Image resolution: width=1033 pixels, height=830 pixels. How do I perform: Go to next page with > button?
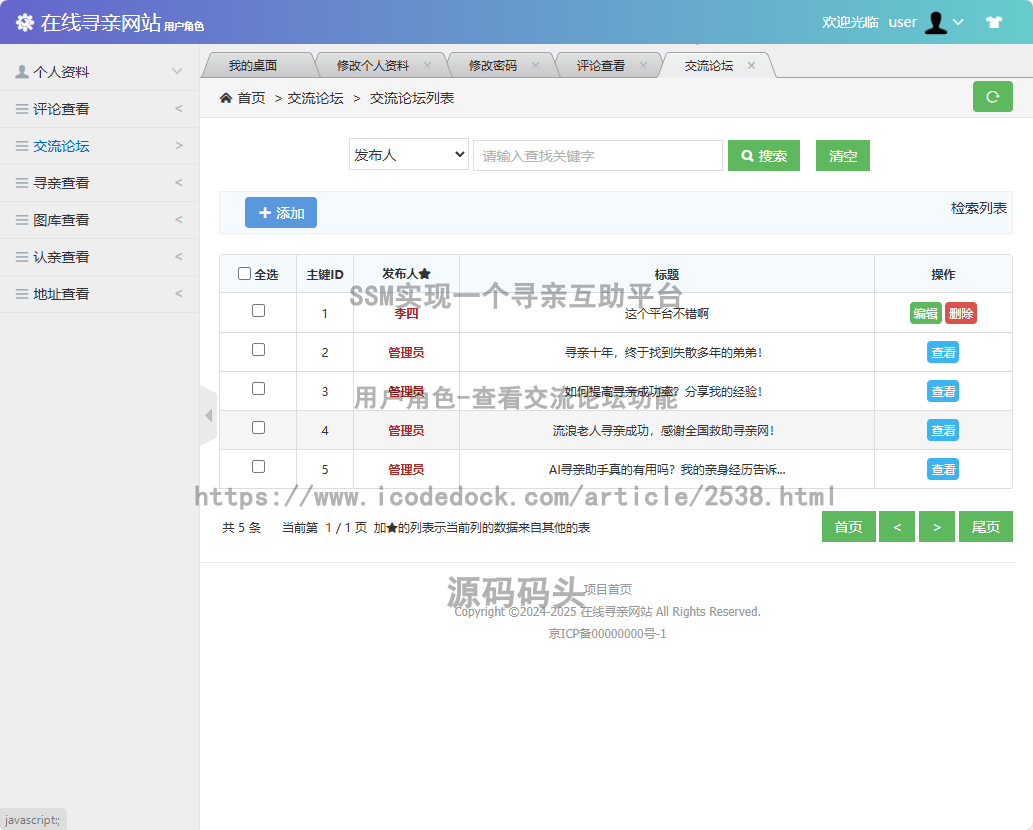coord(937,526)
